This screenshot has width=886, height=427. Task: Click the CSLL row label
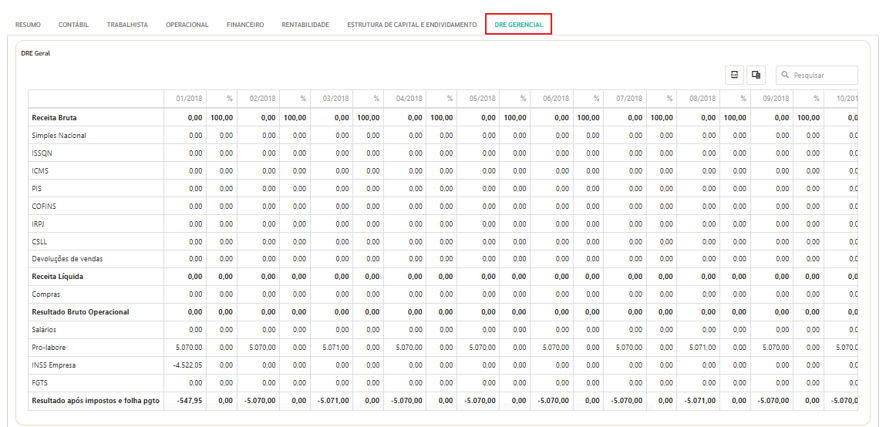click(x=40, y=241)
